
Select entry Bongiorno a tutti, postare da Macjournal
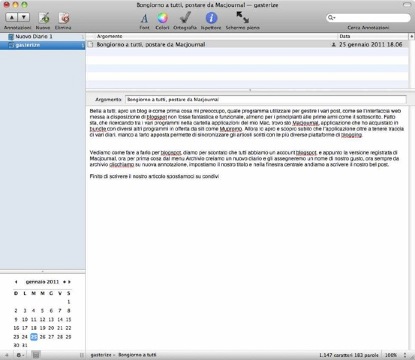[247, 44]
